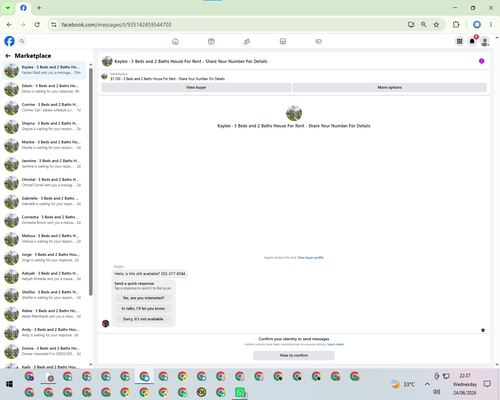Open the Facebook search magnifier
Screen dimensions: 500x400
click(22, 41)
